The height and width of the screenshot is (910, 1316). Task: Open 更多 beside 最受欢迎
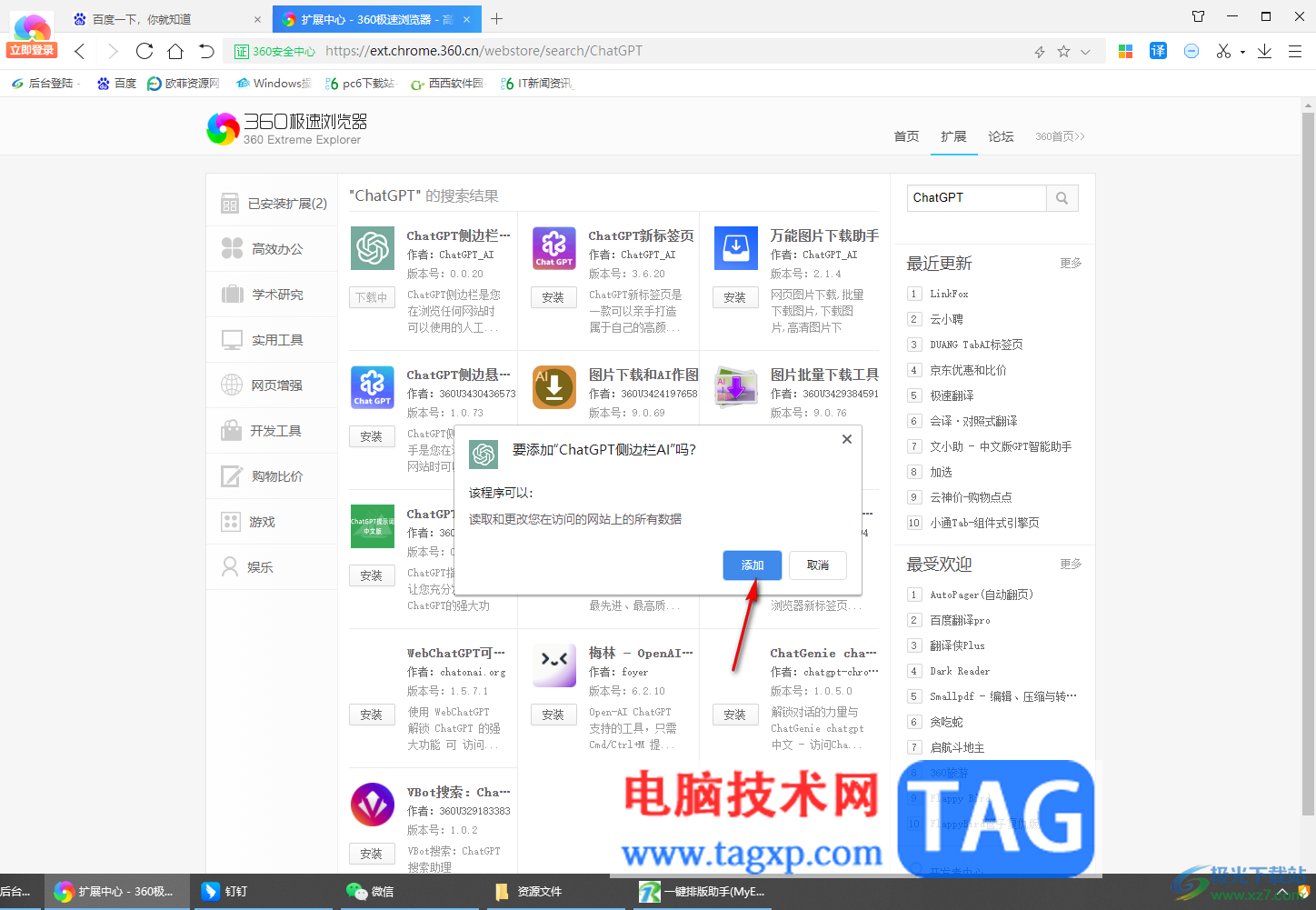tap(1071, 564)
